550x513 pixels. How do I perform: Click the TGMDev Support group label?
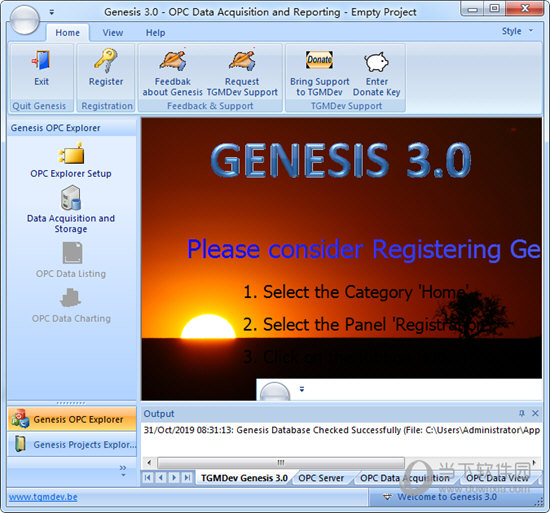346,106
